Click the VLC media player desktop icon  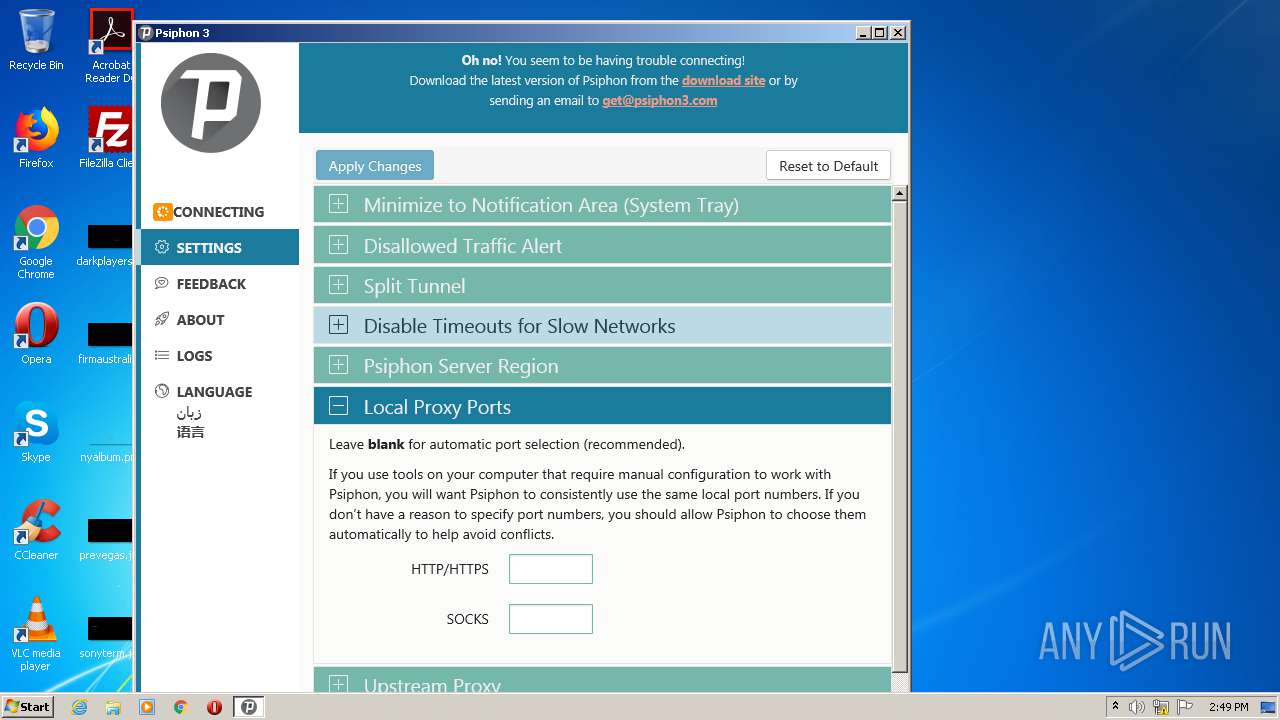[x=36, y=634]
